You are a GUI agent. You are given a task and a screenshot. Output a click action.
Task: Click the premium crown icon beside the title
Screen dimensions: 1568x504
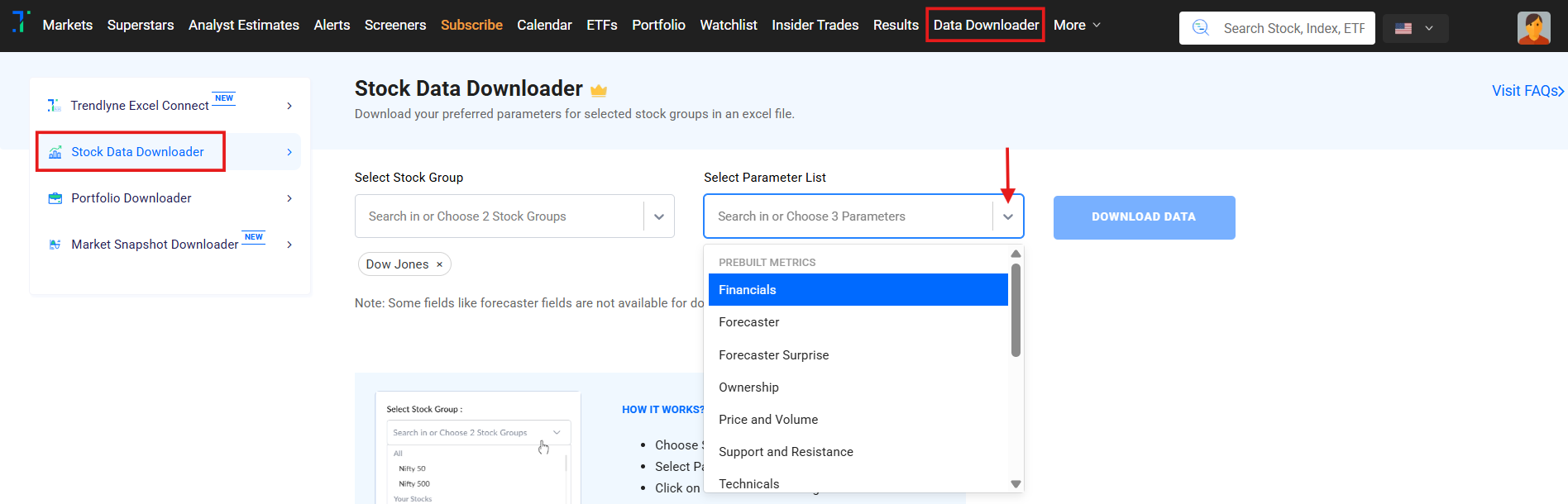click(599, 90)
